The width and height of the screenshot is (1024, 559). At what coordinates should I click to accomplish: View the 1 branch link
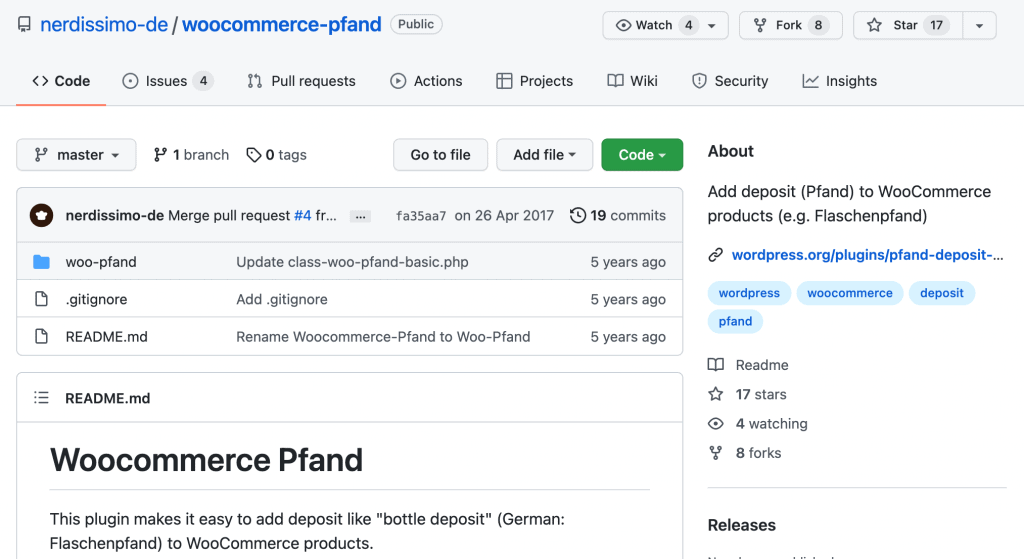[x=191, y=155]
